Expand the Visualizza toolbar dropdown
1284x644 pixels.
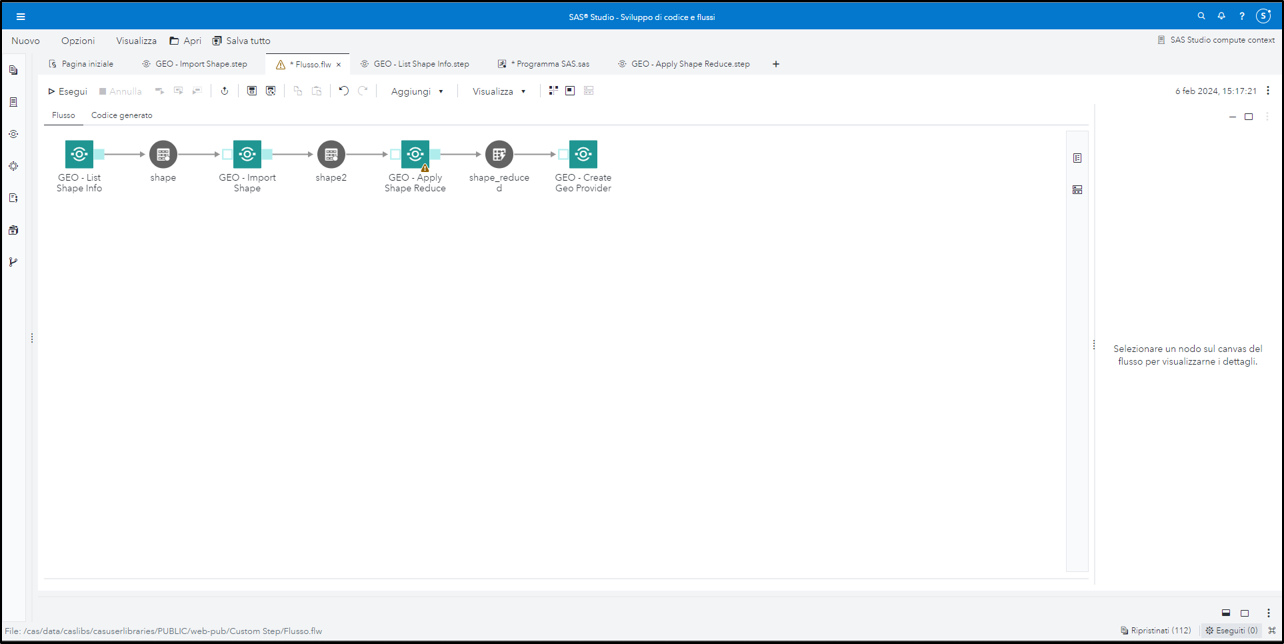point(499,91)
